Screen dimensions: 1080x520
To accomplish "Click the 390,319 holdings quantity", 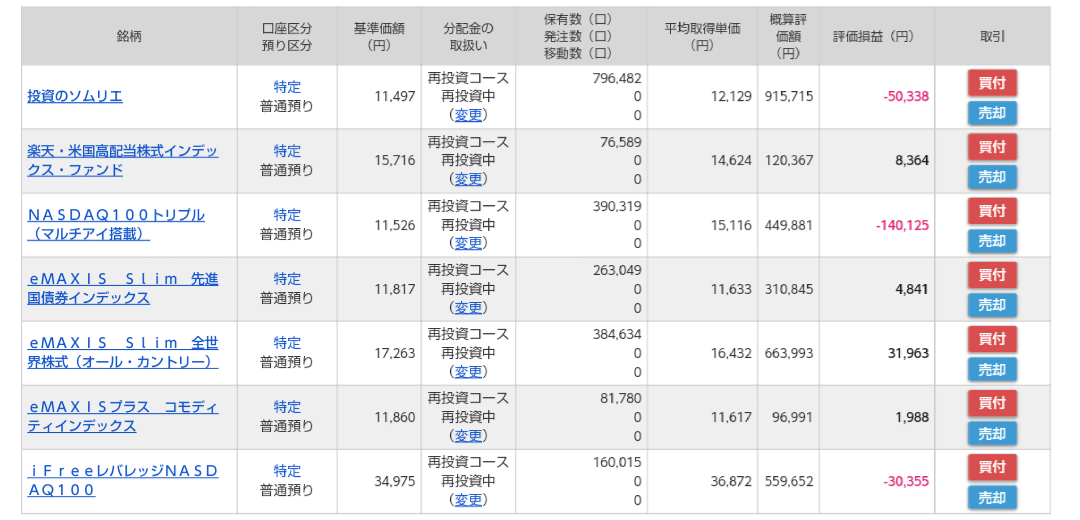I will point(617,206).
